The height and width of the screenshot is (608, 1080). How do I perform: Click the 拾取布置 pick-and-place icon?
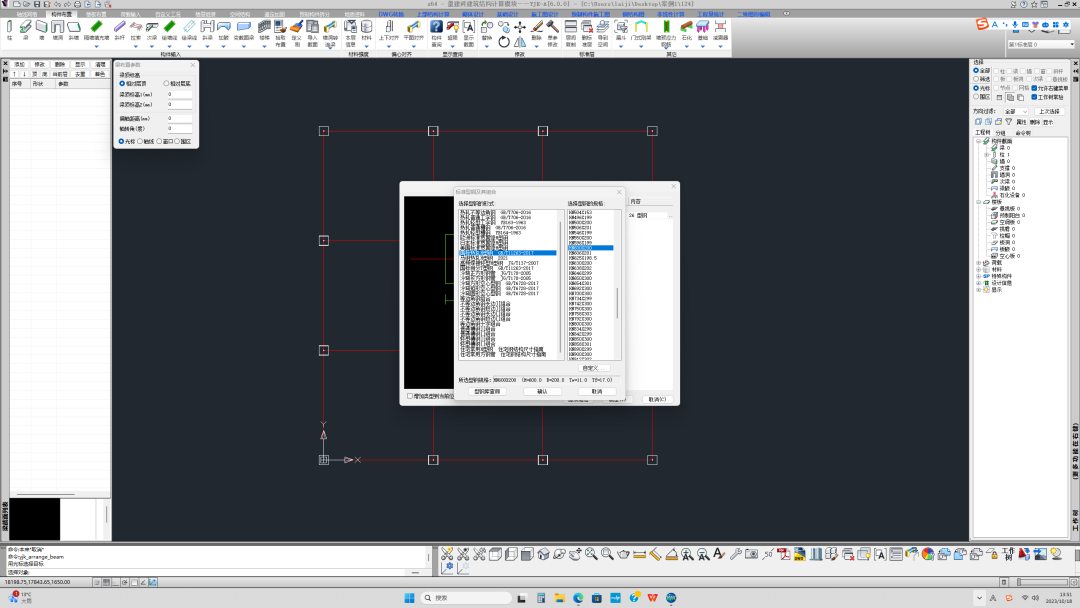(x=280, y=27)
